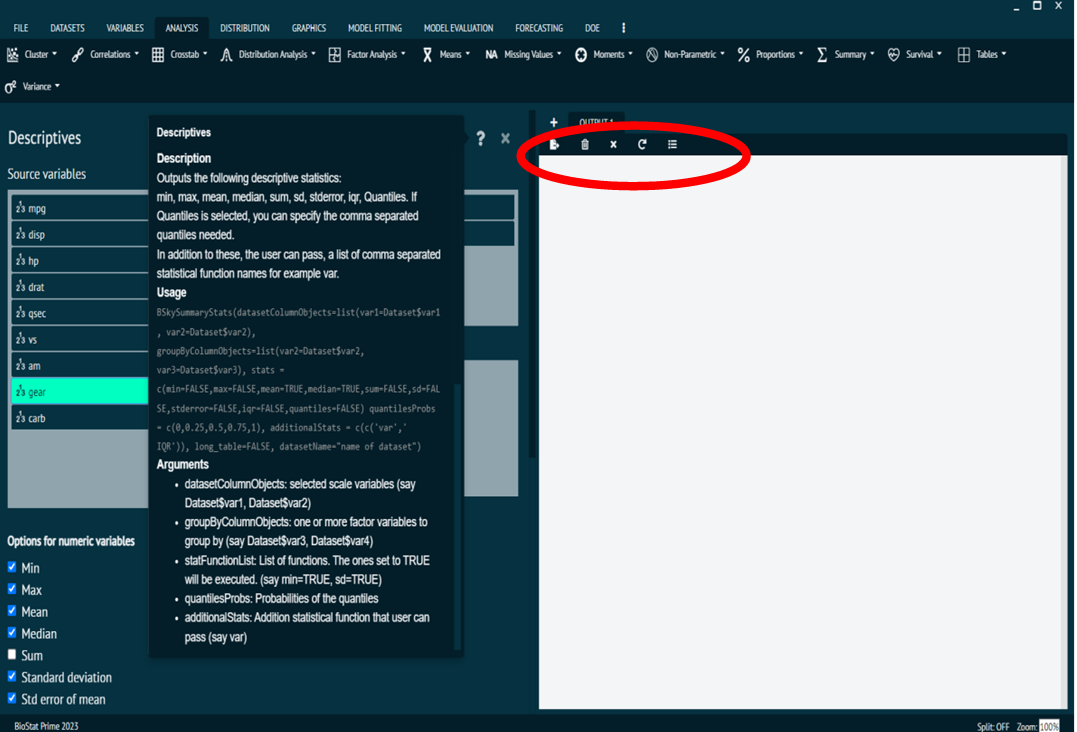This screenshot has height=732, width=1077.
Task: Switch to the FORECASTING menu
Action: pos(539,27)
